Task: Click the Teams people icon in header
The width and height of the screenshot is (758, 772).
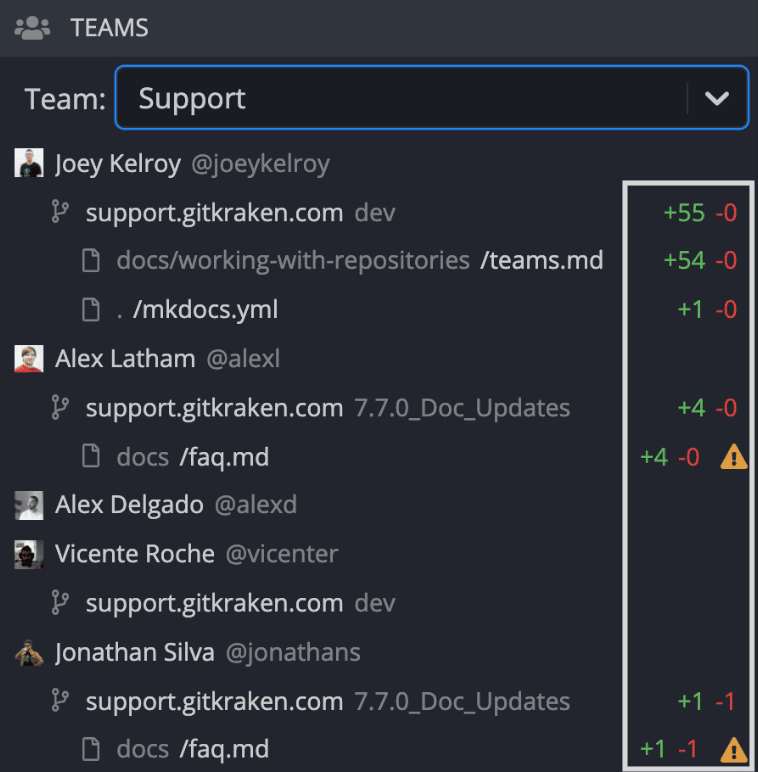Action: (x=32, y=28)
